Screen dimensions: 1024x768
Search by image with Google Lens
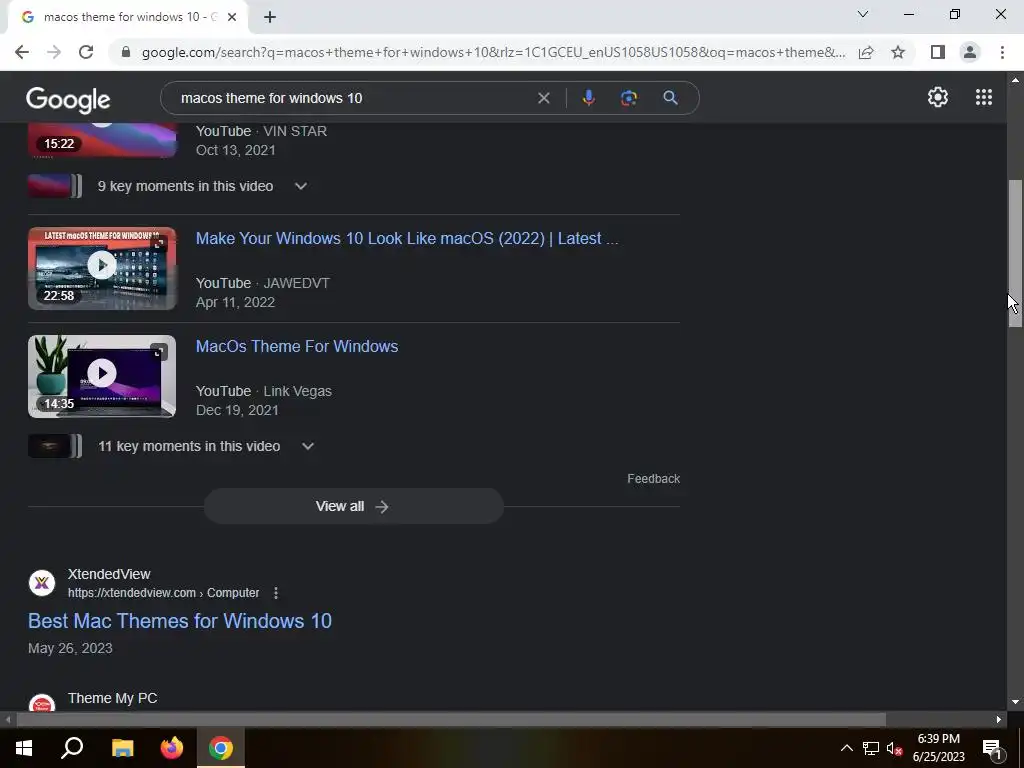(x=628, y=98)
